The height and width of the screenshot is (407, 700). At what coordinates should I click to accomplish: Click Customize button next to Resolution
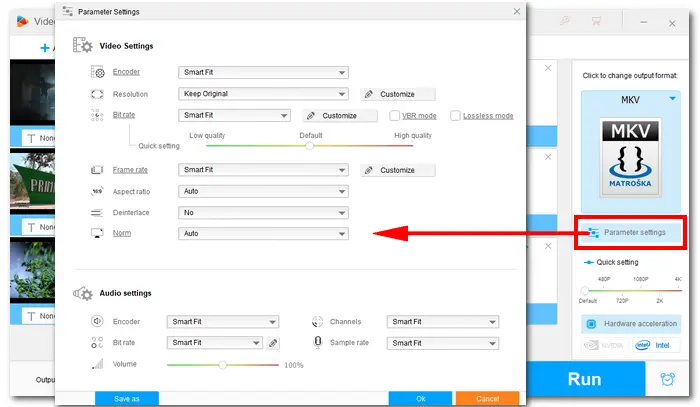398,94
